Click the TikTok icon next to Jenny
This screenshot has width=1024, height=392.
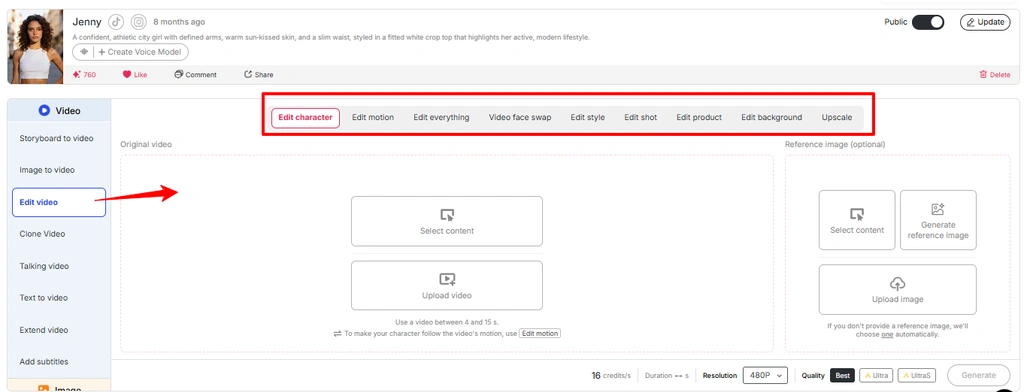coord(116,22)
